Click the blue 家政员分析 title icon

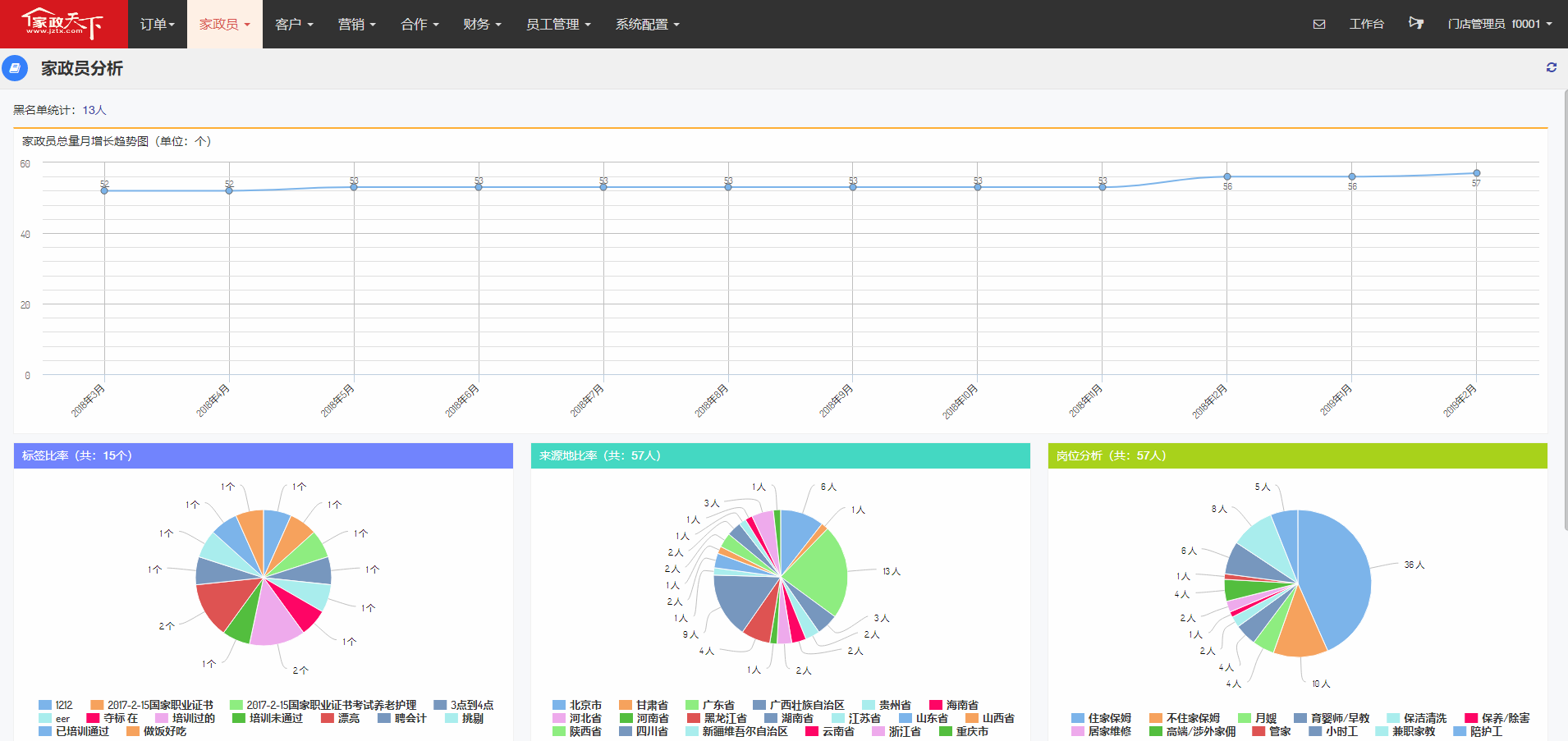(15, 68)
